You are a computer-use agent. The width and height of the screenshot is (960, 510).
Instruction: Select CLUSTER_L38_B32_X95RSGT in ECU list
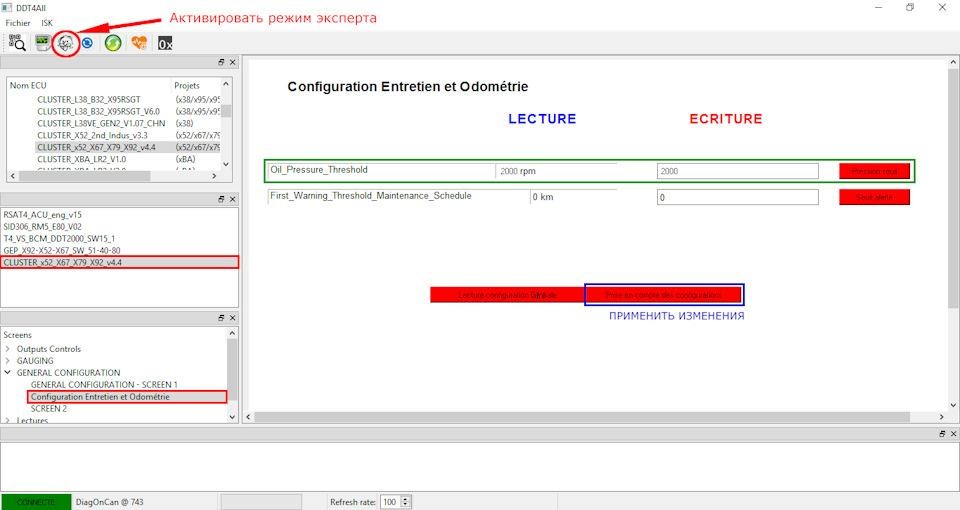pos(89,99)
